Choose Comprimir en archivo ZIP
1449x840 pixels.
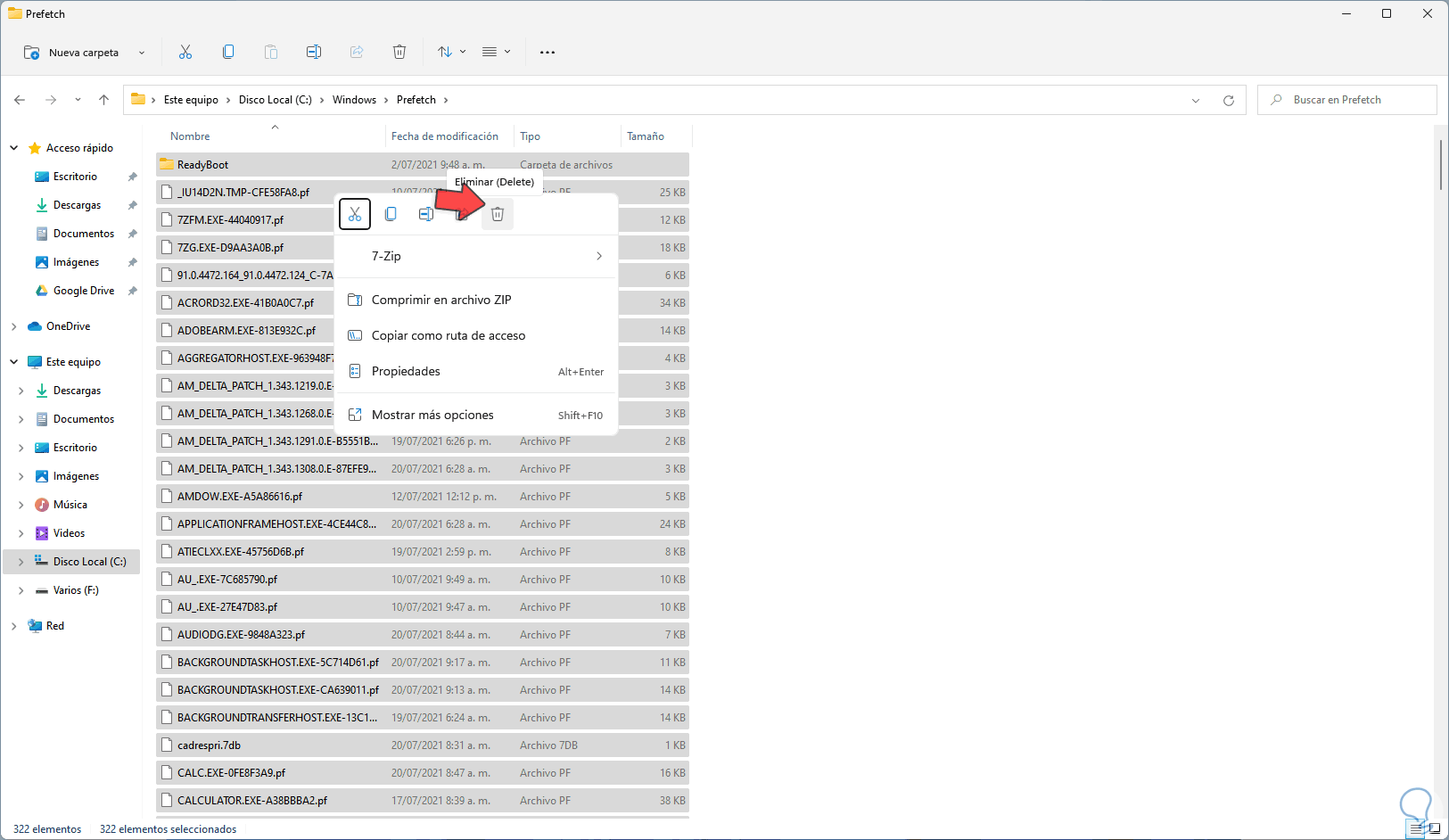click(x=476, y=300)
